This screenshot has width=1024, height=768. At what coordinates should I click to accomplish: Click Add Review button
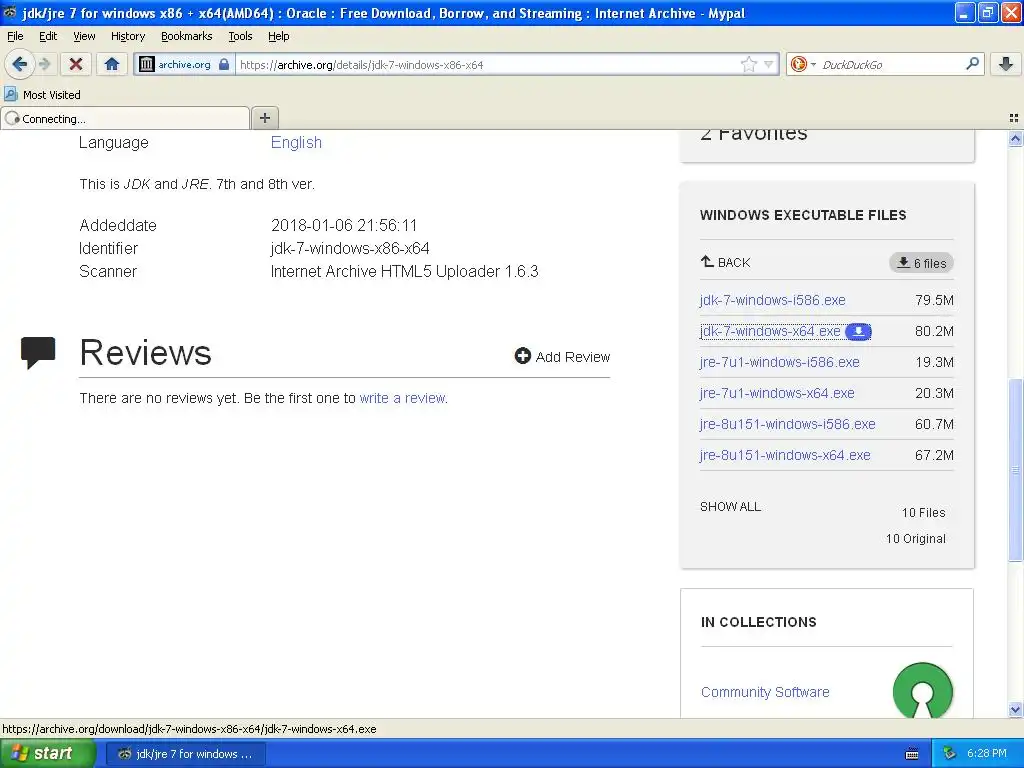coord(562,357)
